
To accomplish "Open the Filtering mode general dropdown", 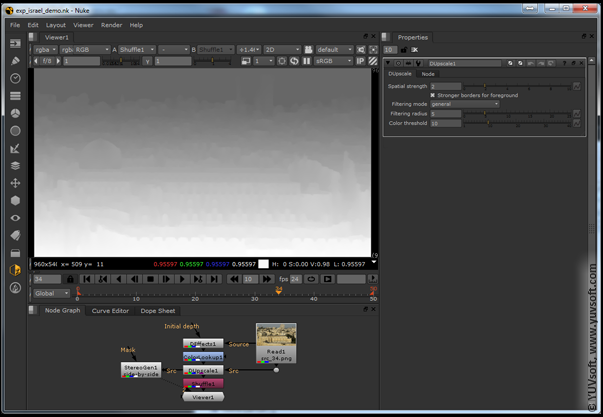I will click(x=465, y=104).
